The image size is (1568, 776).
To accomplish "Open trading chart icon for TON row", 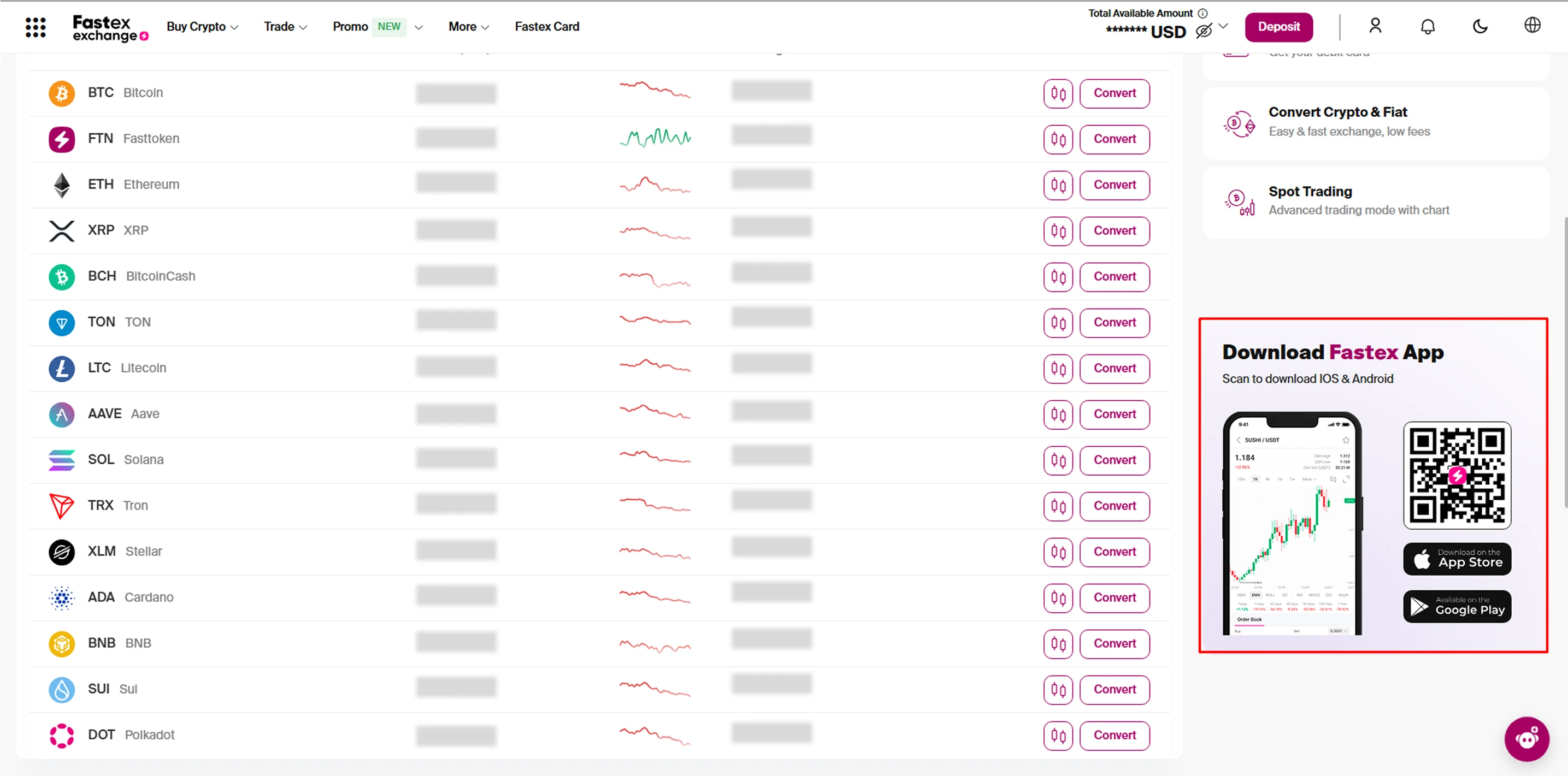I will (1058, 323).
